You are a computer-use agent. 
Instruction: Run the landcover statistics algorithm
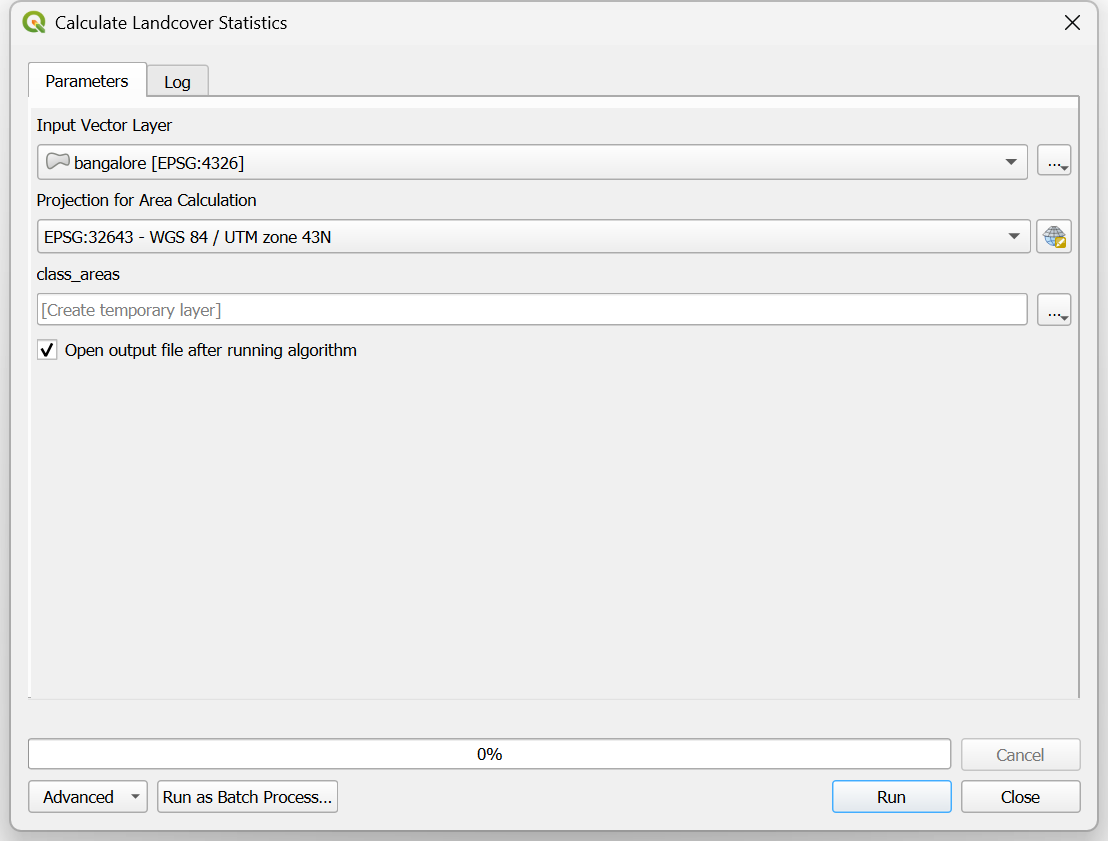point(891,797)
